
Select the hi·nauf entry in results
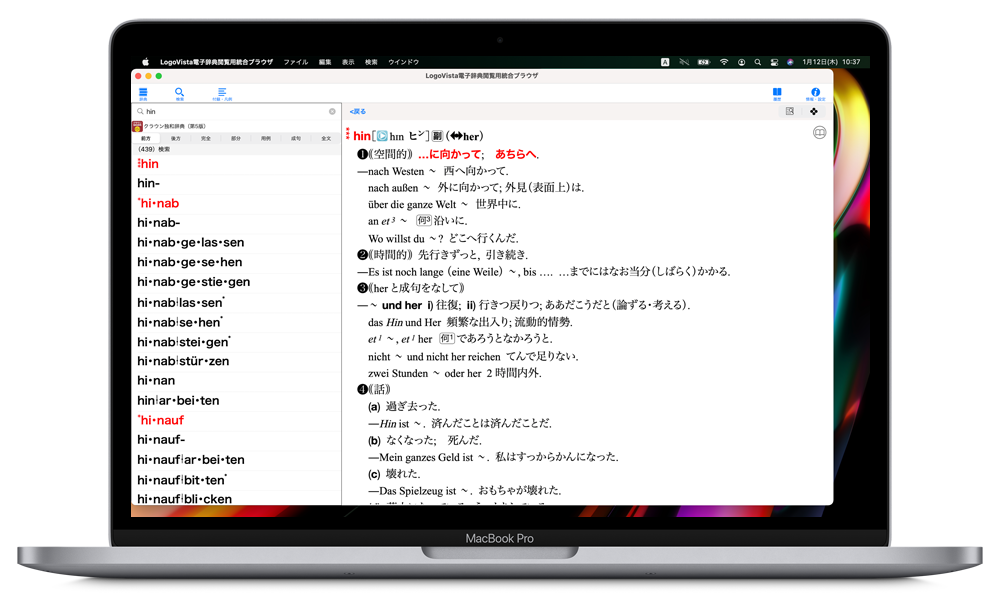coord(162,420)
